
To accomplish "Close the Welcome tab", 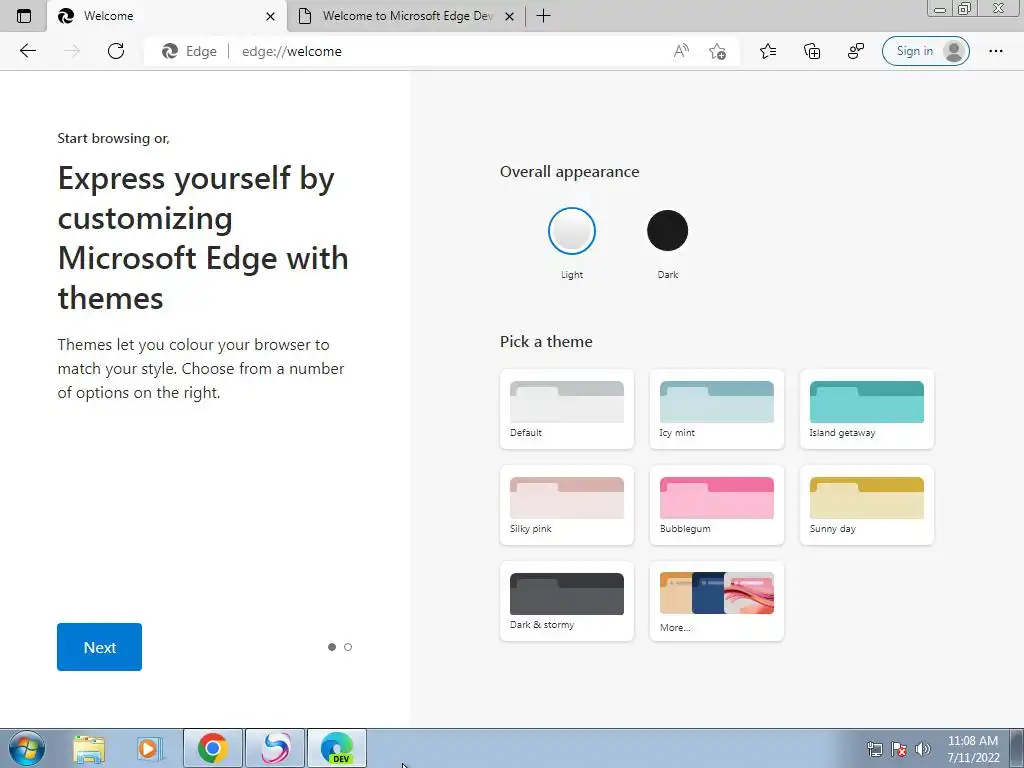I will [x=270, y=16].
